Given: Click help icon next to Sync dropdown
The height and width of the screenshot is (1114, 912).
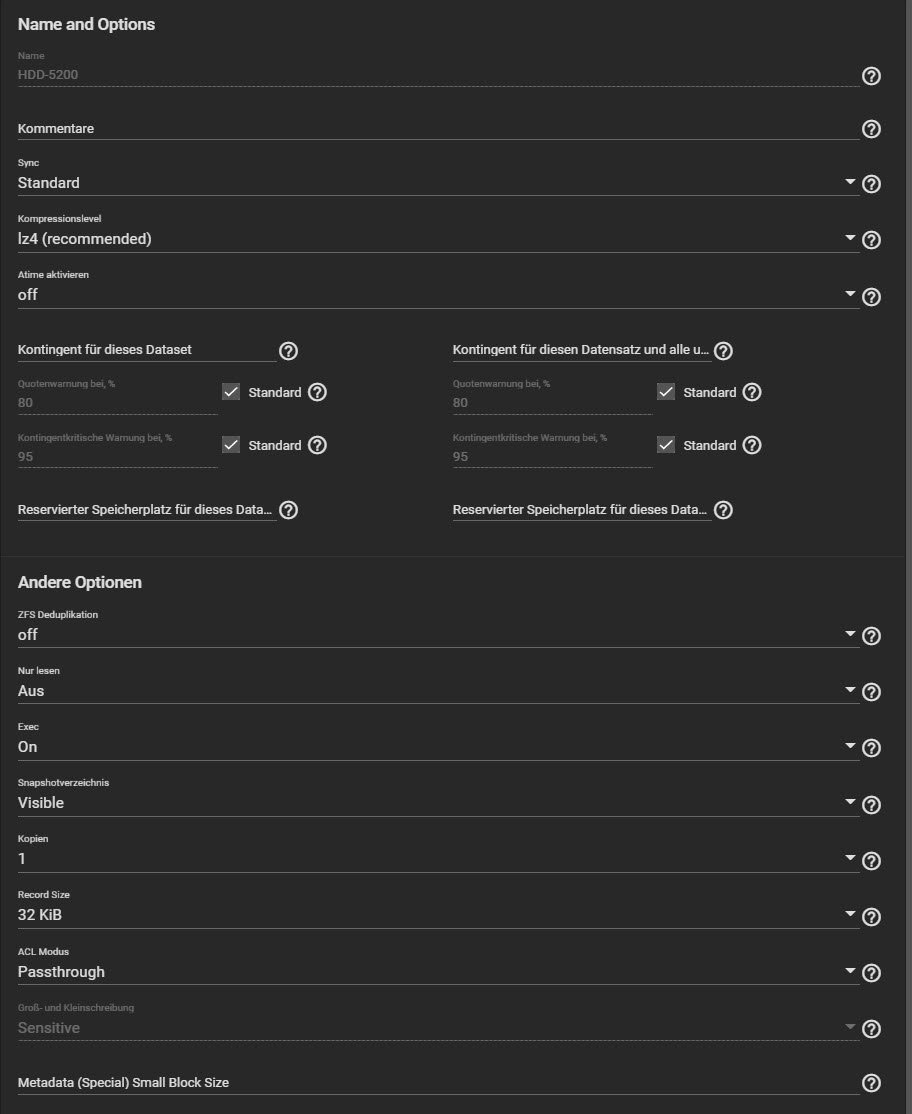Looking at the screenshot, I should tap(871, 184).
